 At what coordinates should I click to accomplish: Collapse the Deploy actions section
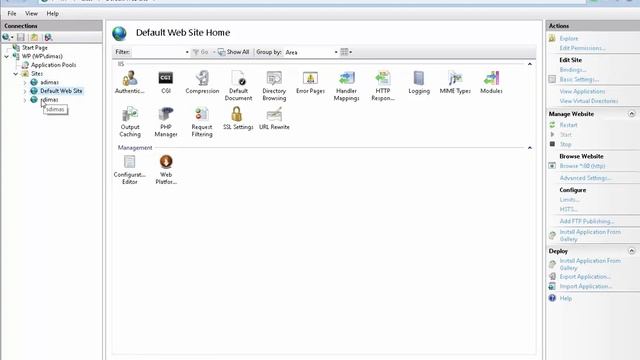pos(631,251)
